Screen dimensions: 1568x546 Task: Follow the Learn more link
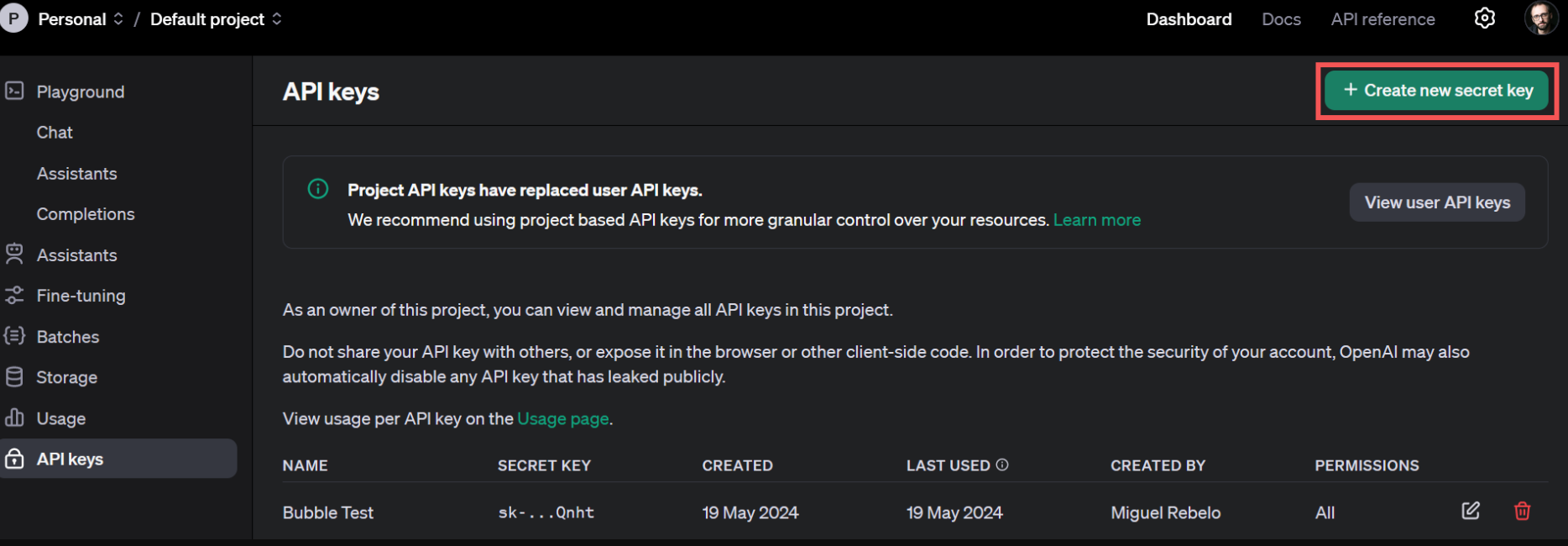click(1096, 220)
